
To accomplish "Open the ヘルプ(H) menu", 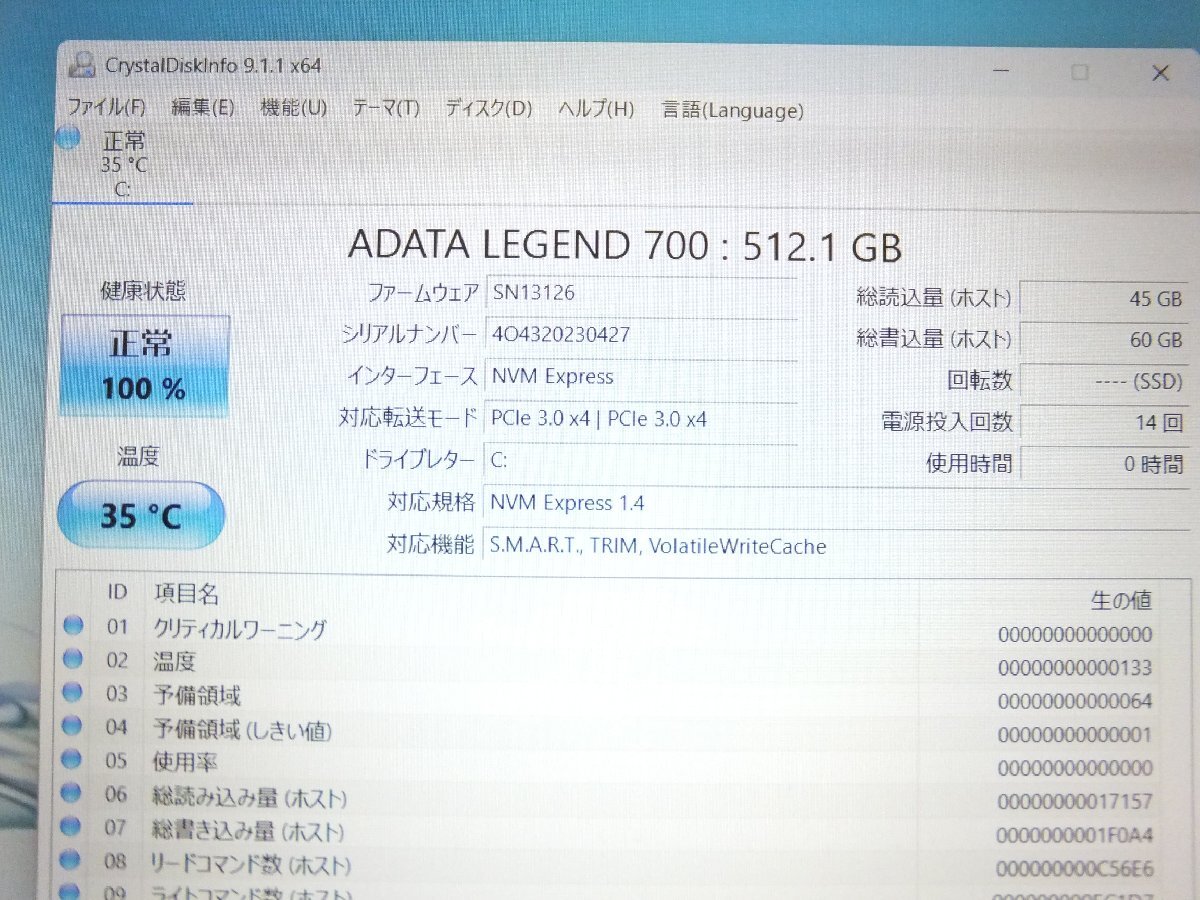I will coord(596,110).
